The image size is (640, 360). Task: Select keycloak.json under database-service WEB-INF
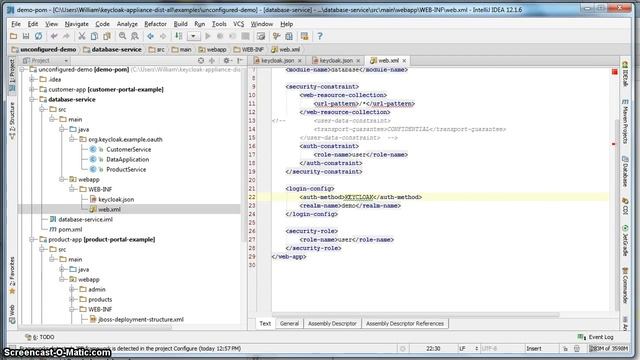click(116, 199)
